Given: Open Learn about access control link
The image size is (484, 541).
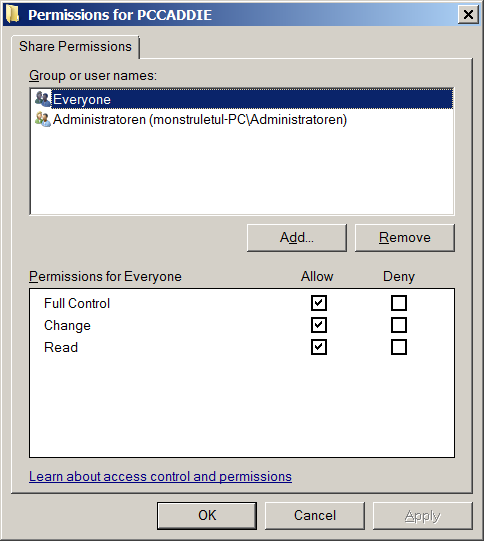Looking at the screenshot, I should pyautogui.click(x=160, y=476).
